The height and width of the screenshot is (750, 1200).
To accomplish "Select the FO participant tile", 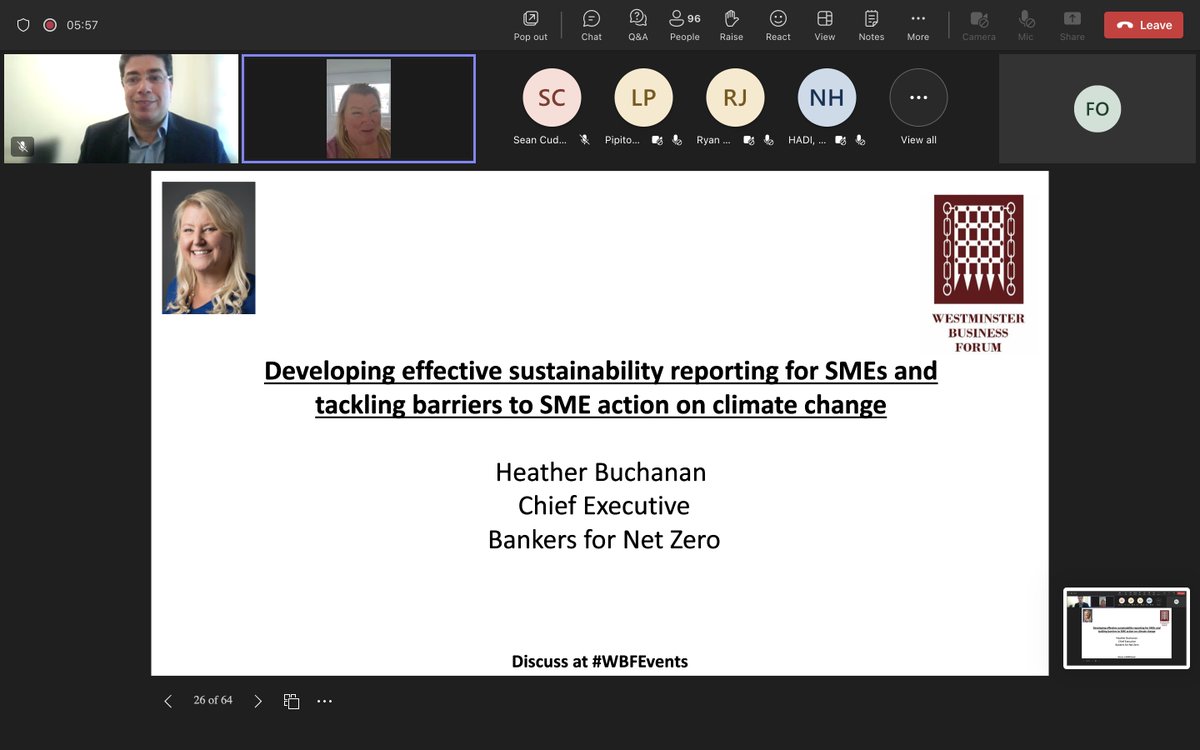I will click(x=1097, y=110).
